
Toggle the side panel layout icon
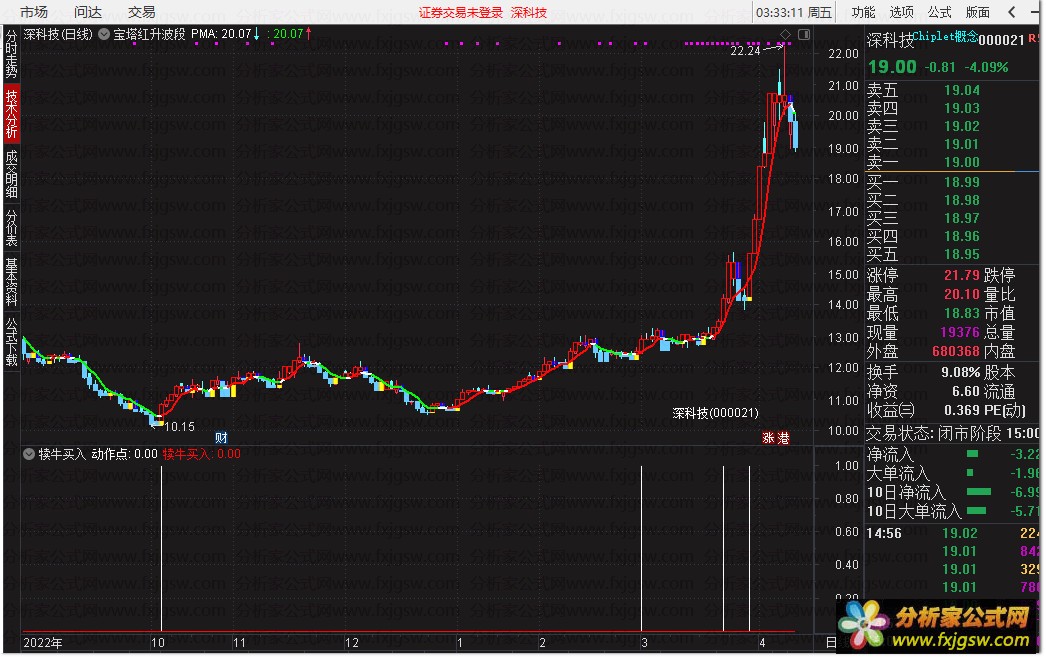(x=804, y=34)
